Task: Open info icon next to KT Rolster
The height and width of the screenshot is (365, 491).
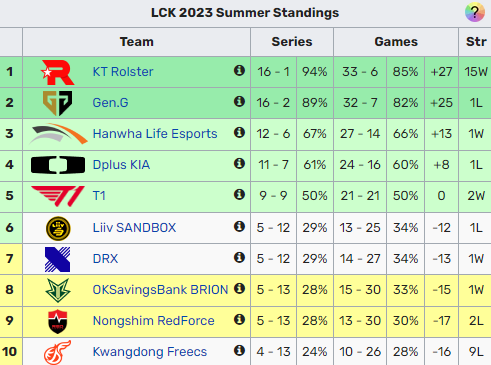Action: point(239,71)
